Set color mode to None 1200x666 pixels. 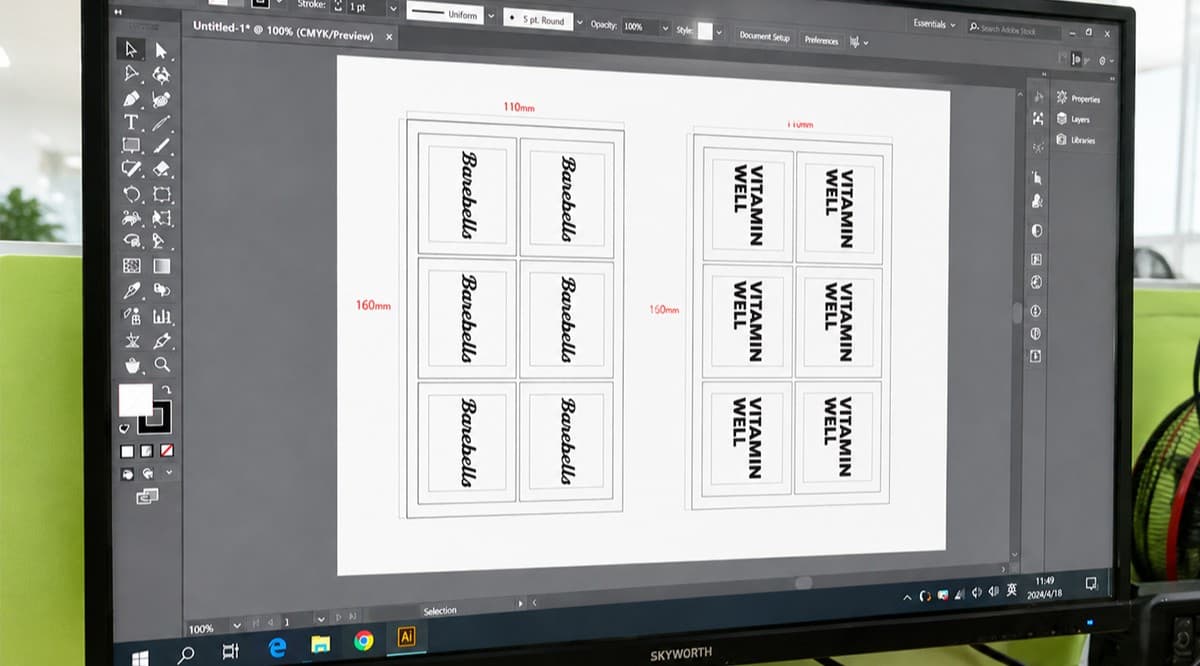pos(166,451)
